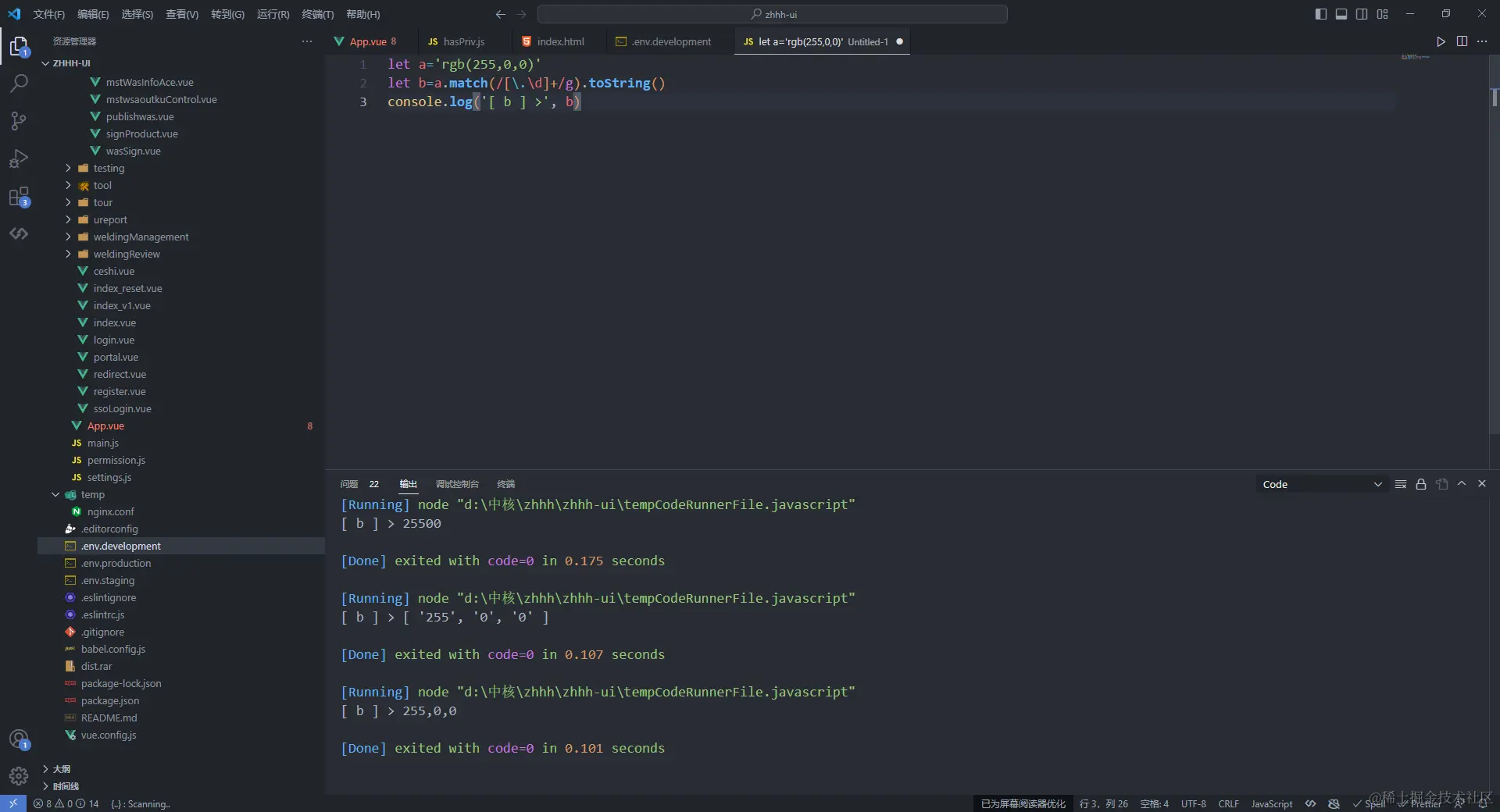Change indentation via 空格: 4
1500x812 pixels.
(1154, 803)
